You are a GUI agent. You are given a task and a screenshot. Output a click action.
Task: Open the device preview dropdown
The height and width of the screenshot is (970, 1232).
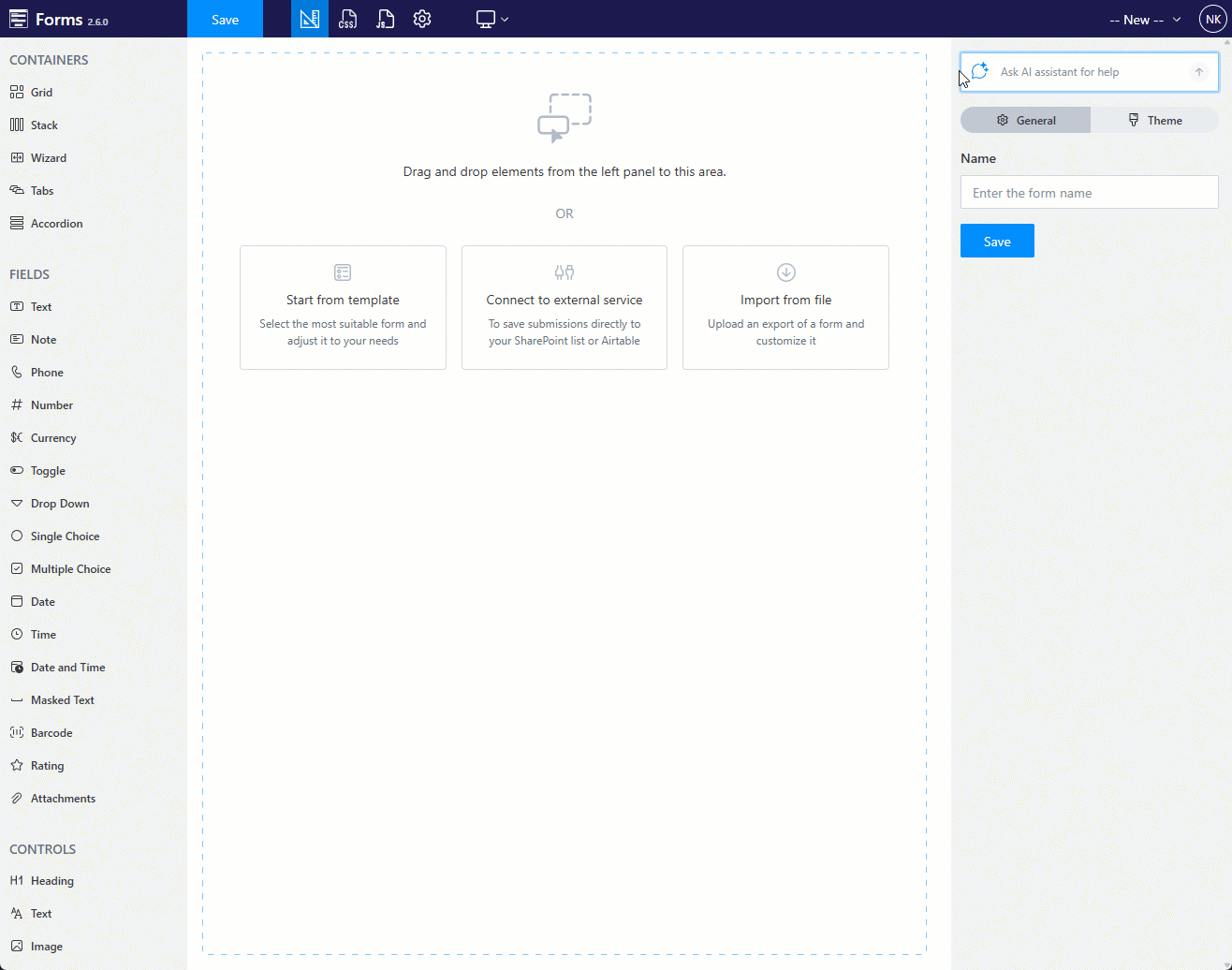click(x=492, y=19)
